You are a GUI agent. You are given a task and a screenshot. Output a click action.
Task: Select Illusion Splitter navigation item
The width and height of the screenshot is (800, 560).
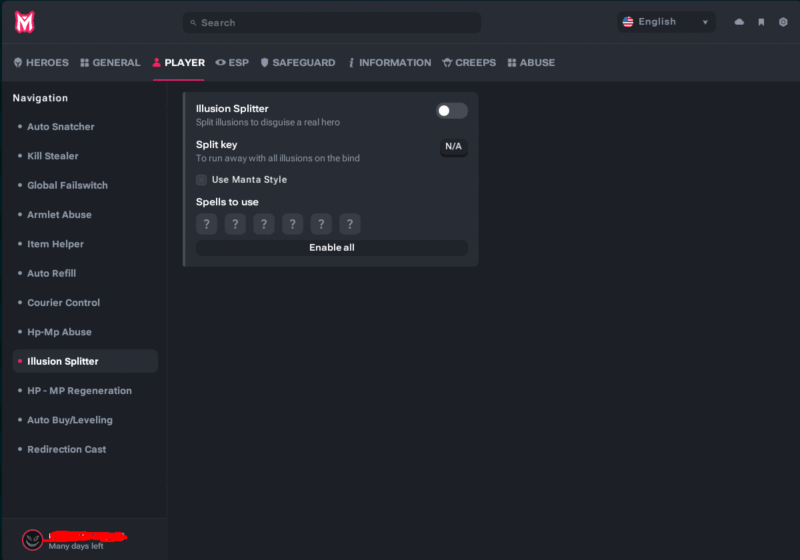coord(85,361)
